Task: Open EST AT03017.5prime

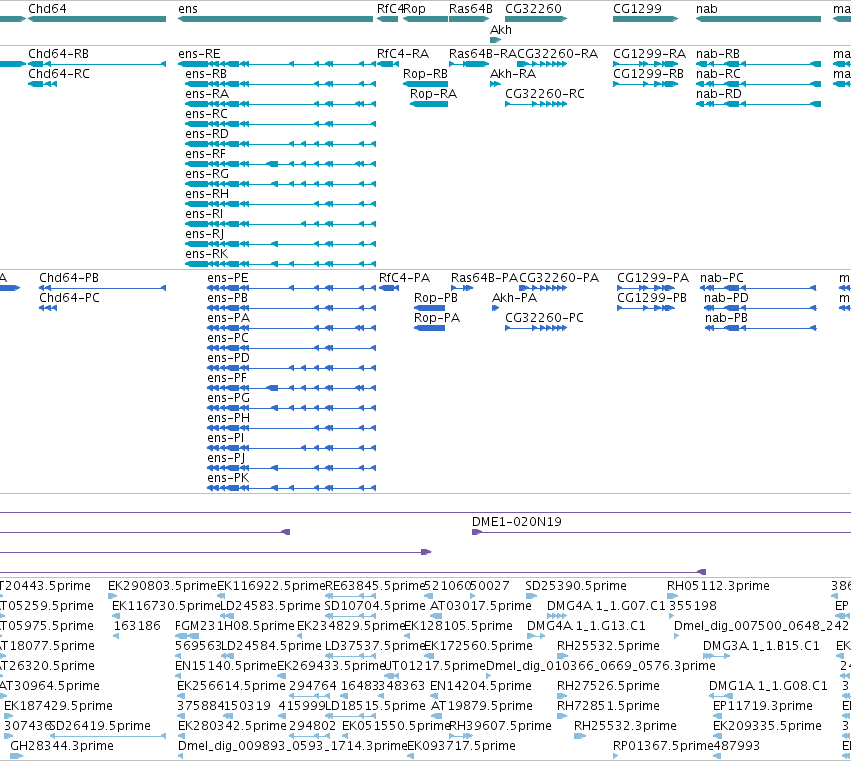Action: click(481, 606)
